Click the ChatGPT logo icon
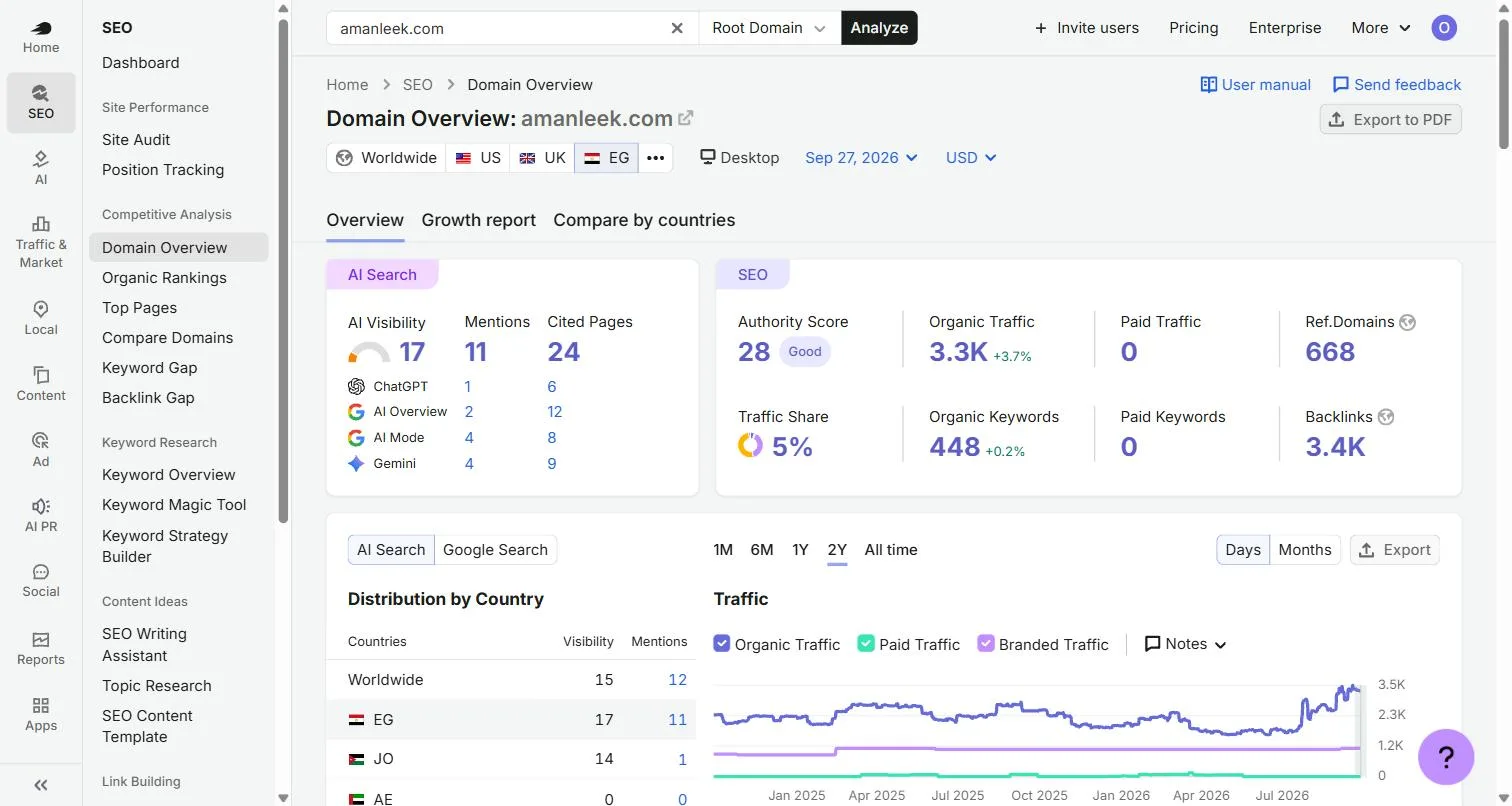The width and height of the screenshot is (1512, 806). [356, 386]
